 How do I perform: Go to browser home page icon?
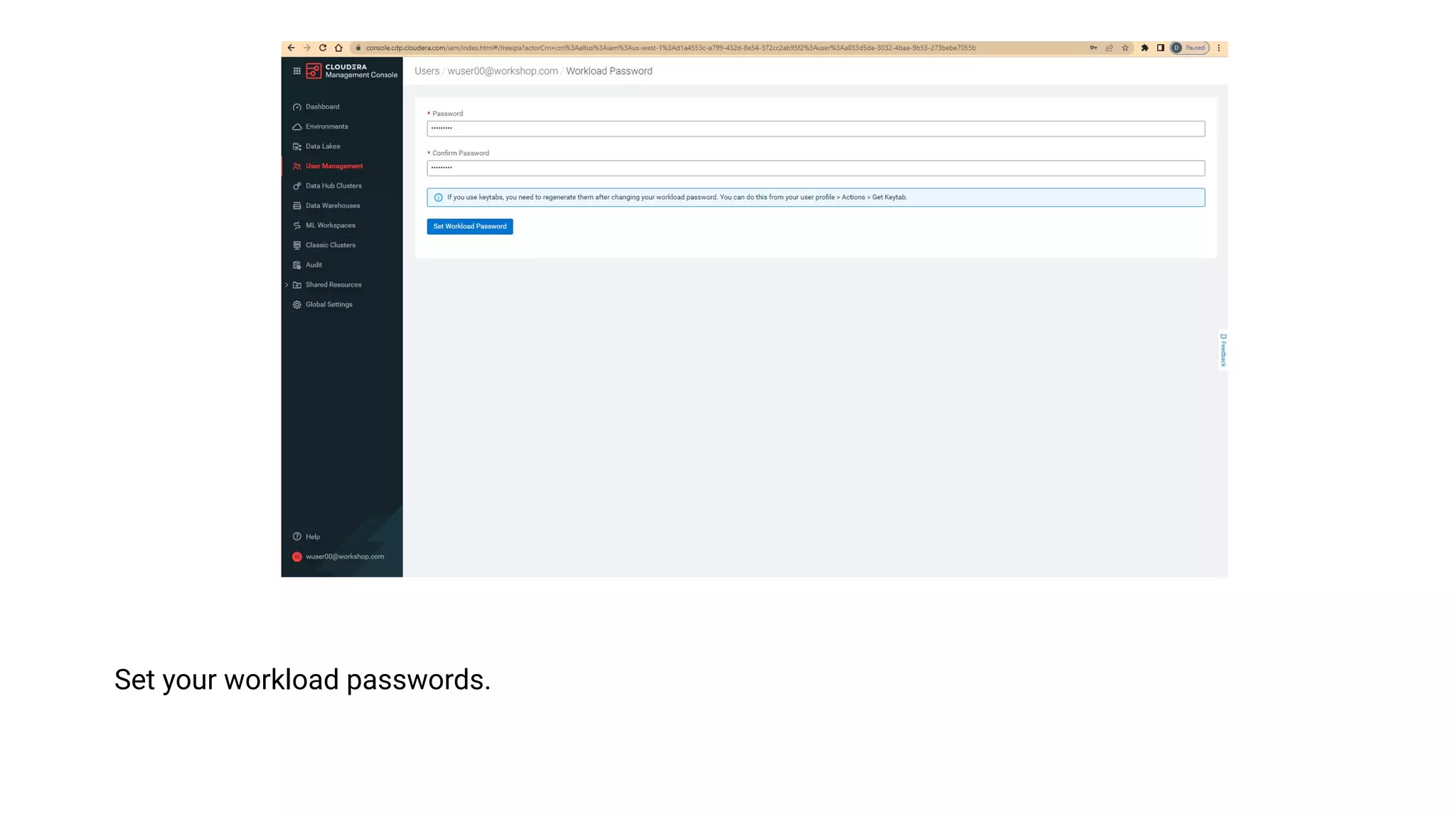point(338,48)
